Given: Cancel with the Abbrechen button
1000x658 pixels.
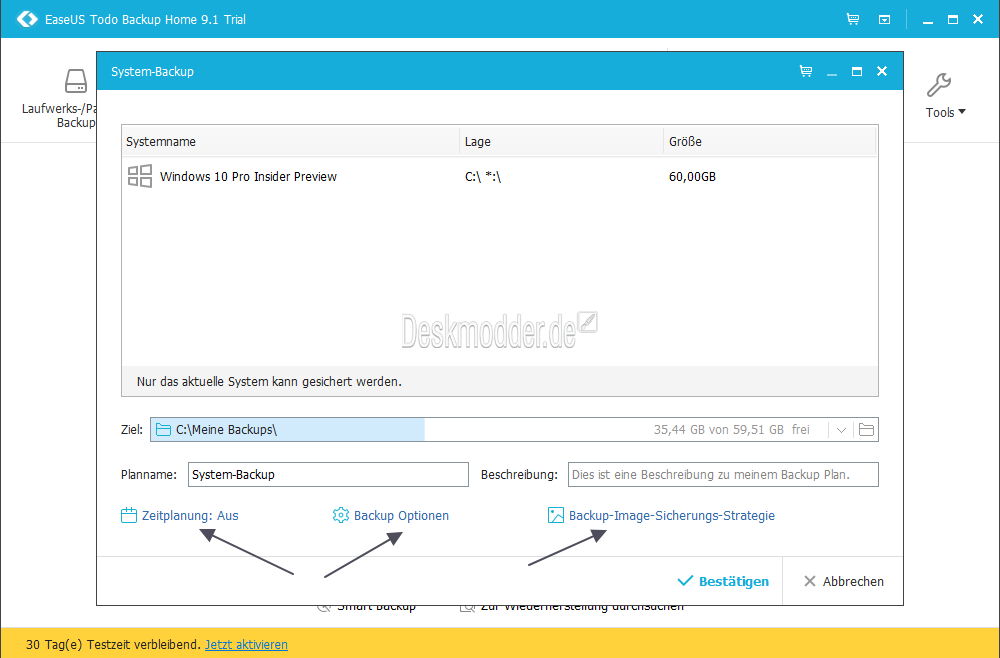Looking at the screenshot, I should click(x=843, y=581).
